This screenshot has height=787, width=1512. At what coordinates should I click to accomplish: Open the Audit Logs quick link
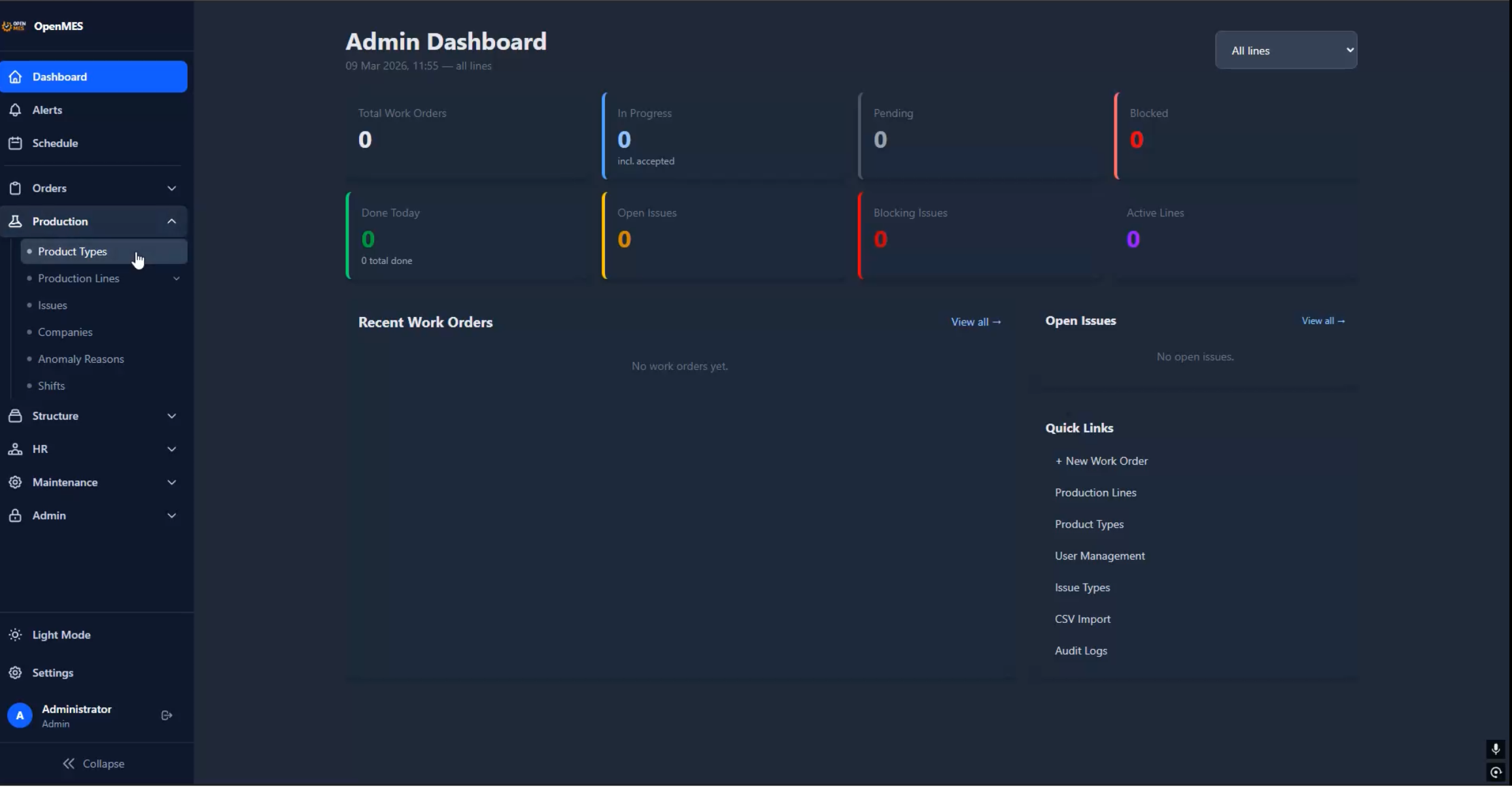coord(1080,651)
